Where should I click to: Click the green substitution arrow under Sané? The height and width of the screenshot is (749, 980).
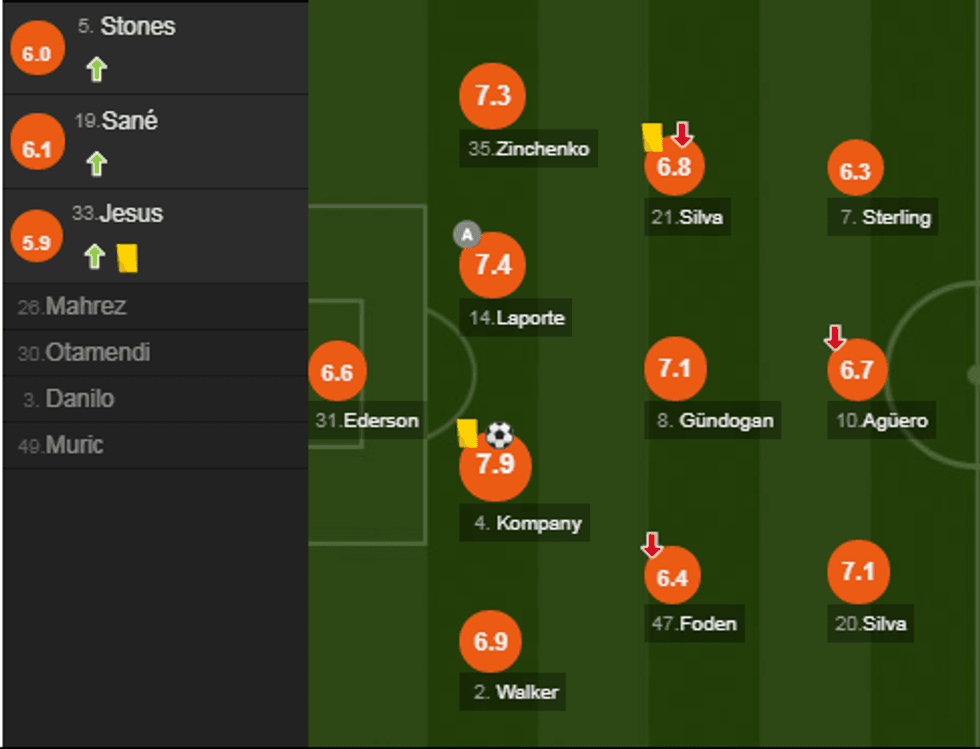pos(96,163)
